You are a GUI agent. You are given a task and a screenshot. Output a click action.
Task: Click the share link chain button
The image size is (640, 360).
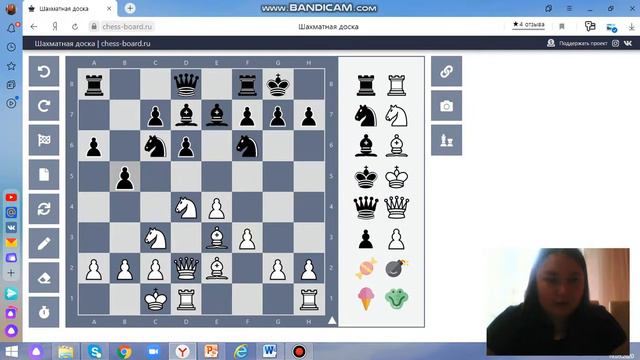pyautogui.click(x=447, y=71)
